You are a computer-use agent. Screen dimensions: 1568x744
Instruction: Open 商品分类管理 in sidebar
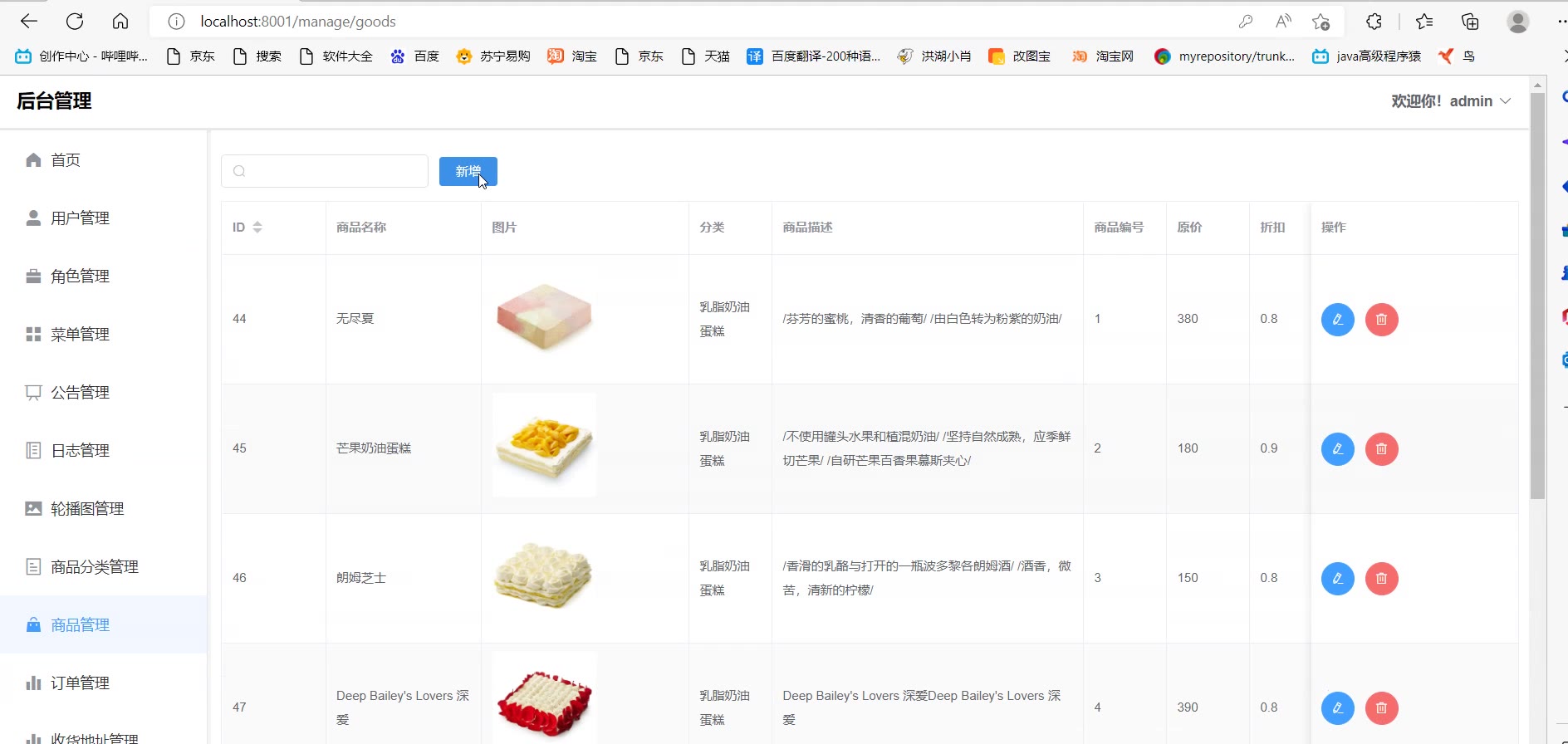(x=103, y=567)
